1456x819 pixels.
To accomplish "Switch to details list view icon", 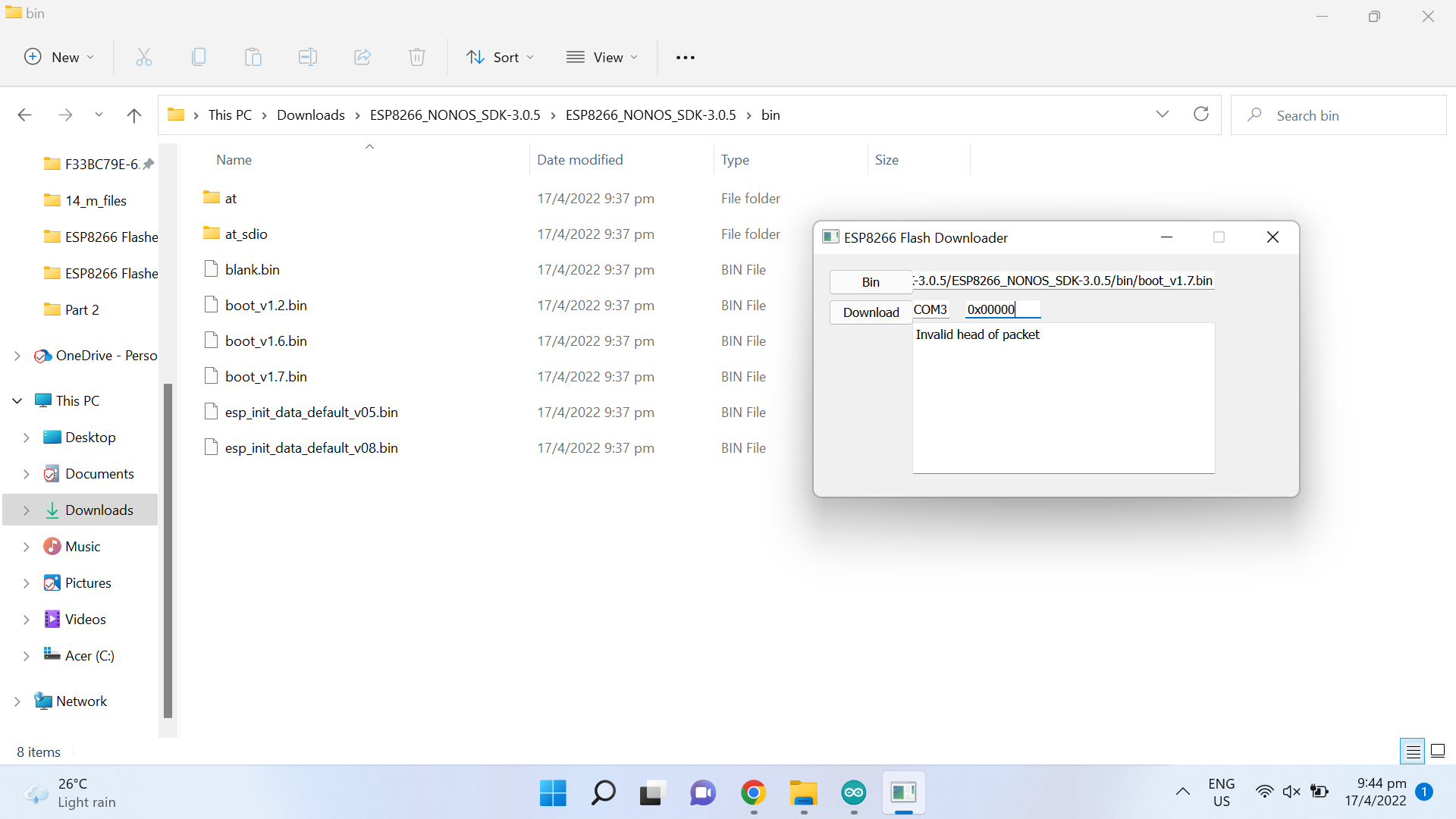I will tap(1413, 752).
